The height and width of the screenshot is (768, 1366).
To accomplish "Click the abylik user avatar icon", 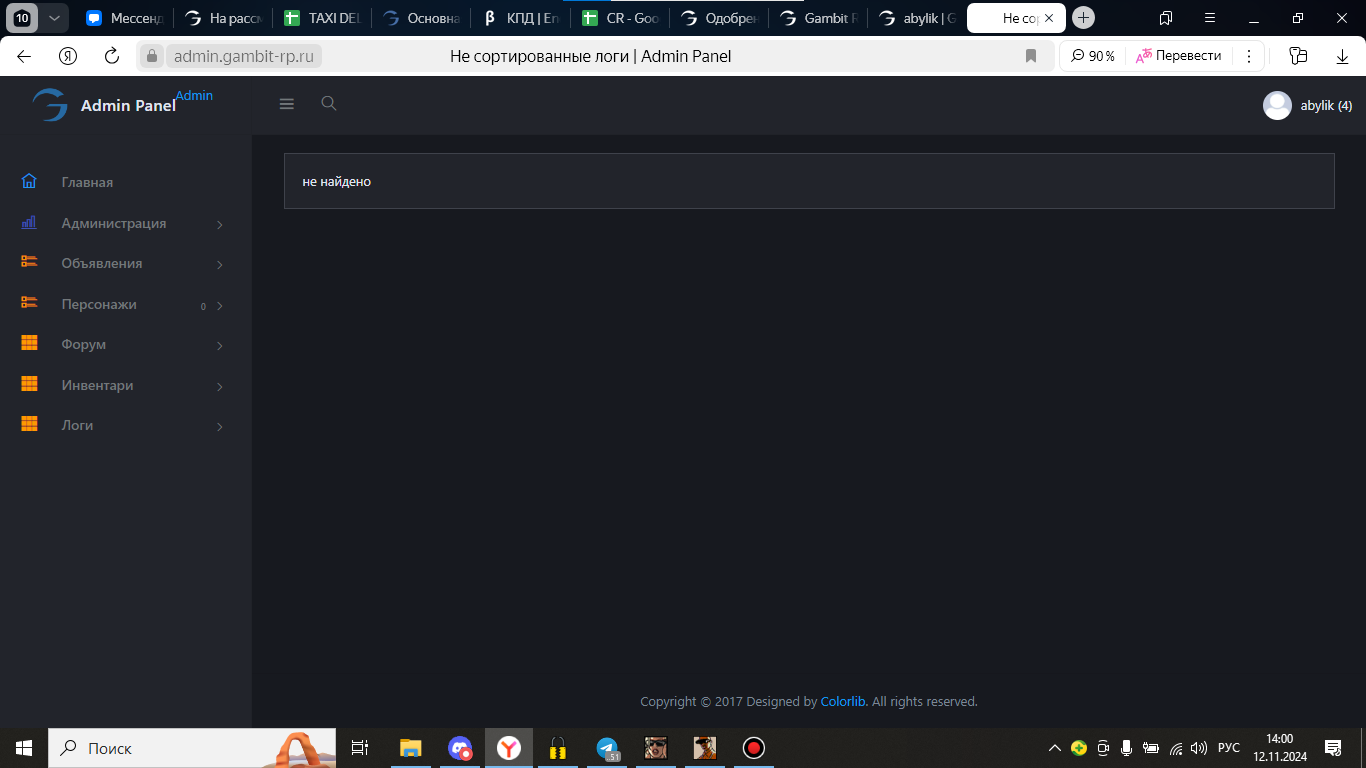I will pyautogui.click(x=1277, y=106).
